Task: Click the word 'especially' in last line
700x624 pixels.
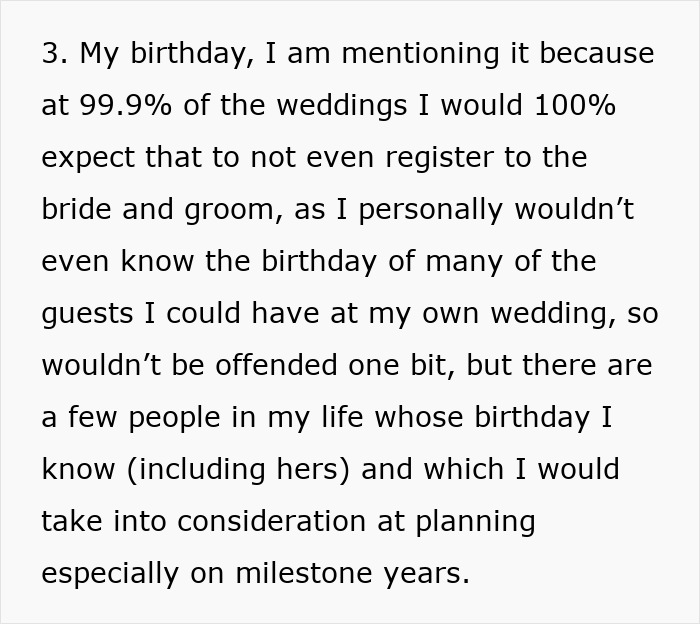Action: coord(110,574)
